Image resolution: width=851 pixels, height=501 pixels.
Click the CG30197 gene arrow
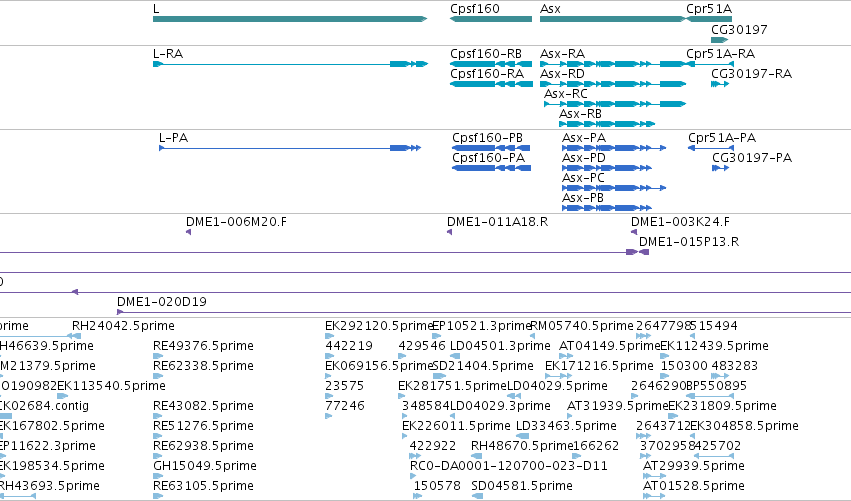click(x=720, y=40)
